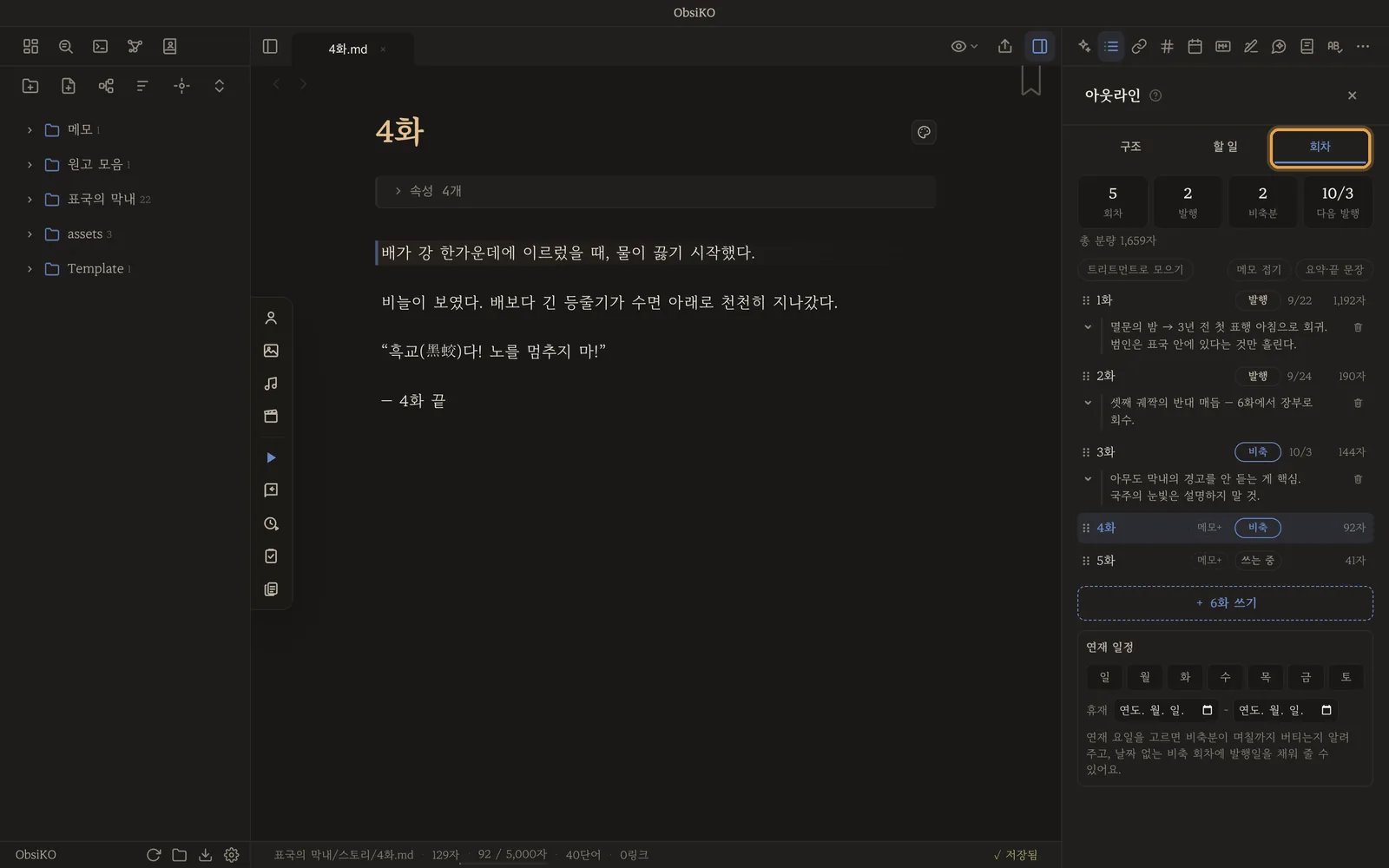Toggle Friday (금) in serial schedule
The width and height of the screenshot is (1389, 868).
tap(1306, 677)
